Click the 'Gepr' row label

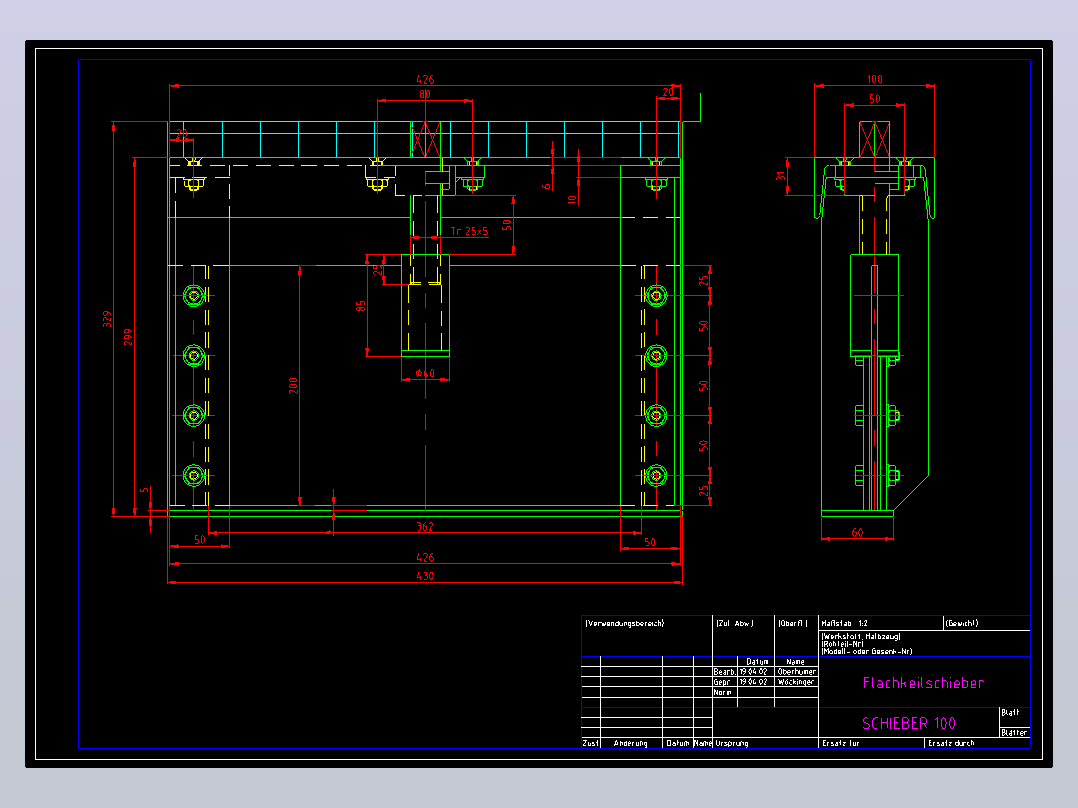[x=722, y=682]
